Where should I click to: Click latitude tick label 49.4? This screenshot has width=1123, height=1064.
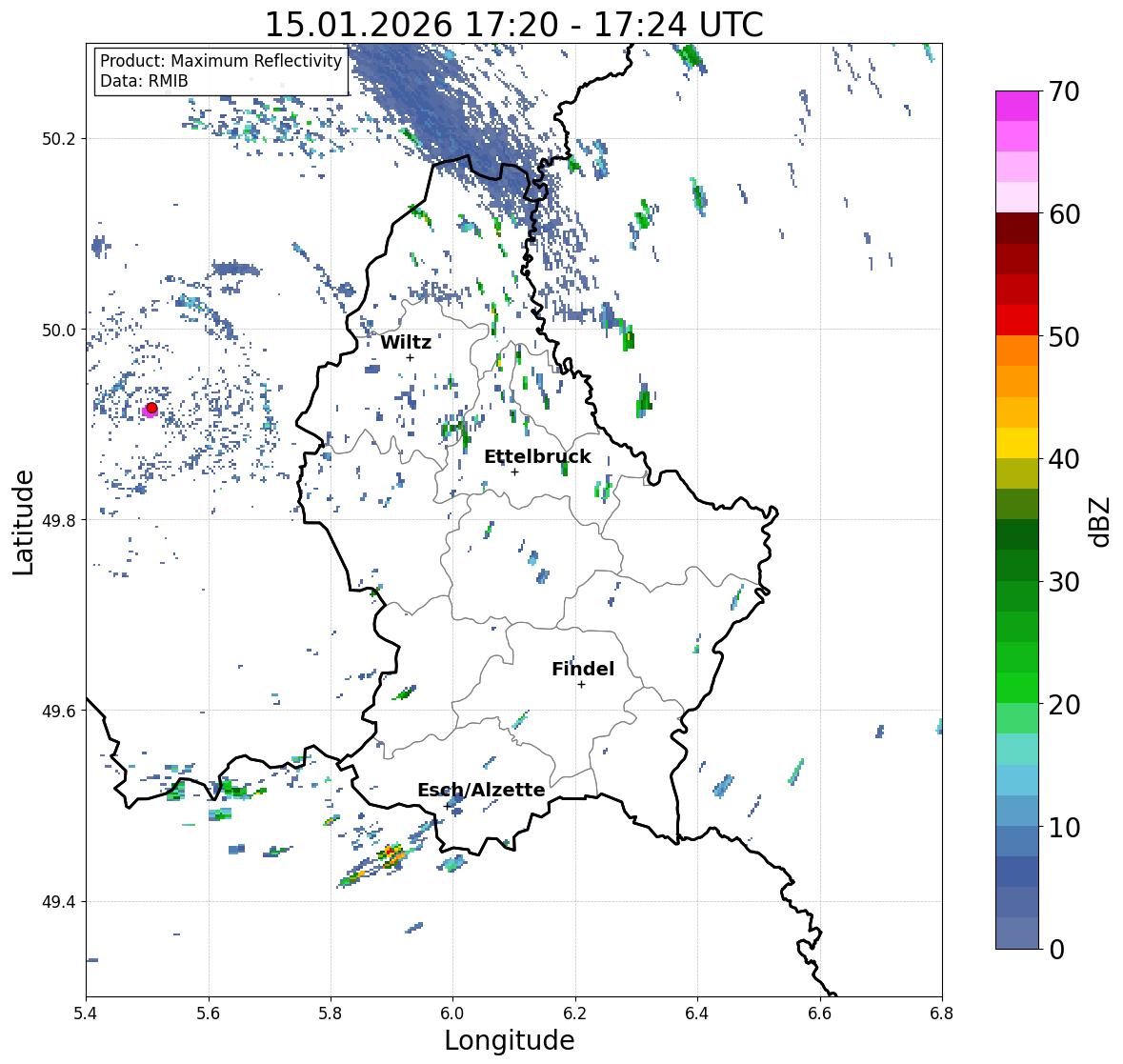59,902
